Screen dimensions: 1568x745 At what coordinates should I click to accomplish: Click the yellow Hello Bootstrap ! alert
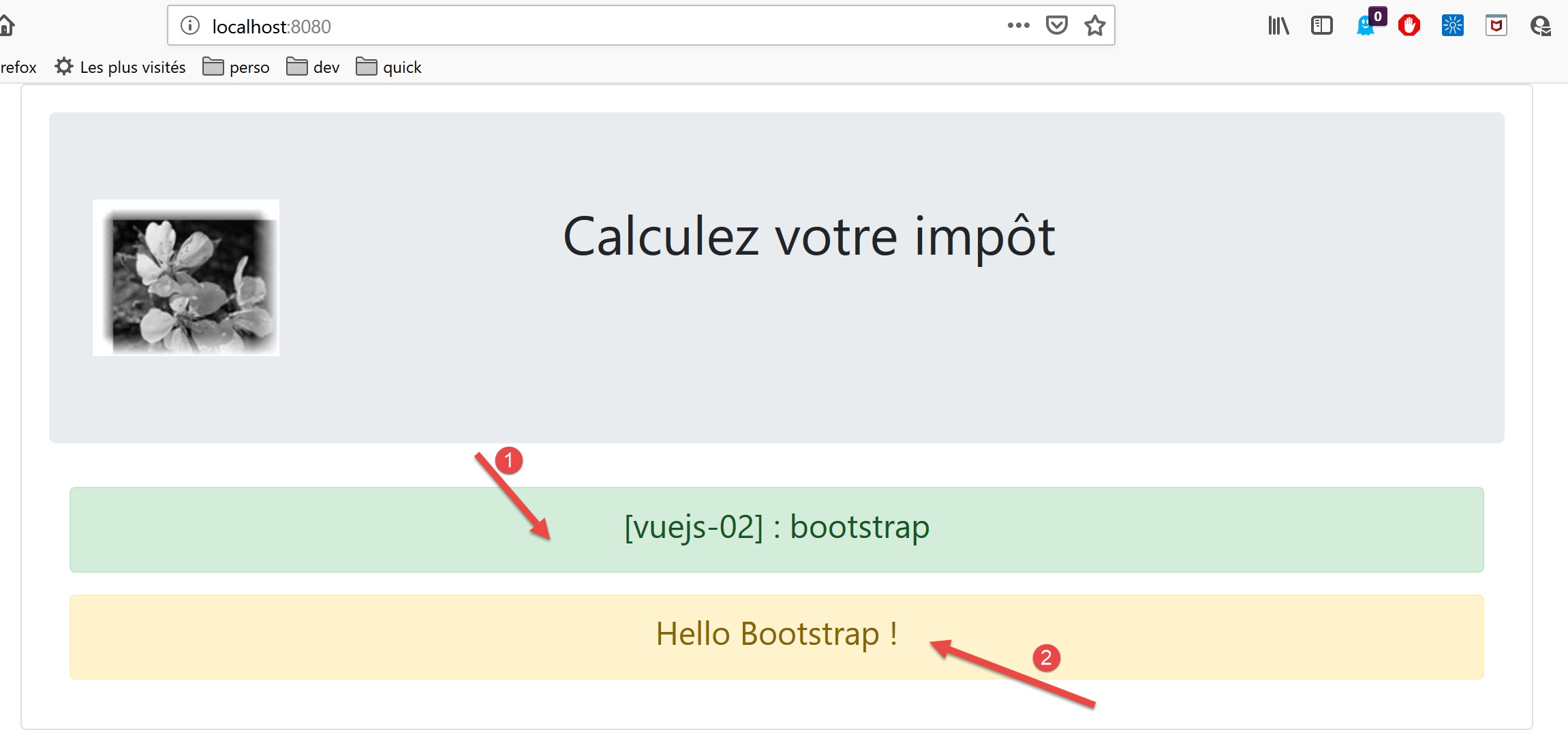click(776, 636)
